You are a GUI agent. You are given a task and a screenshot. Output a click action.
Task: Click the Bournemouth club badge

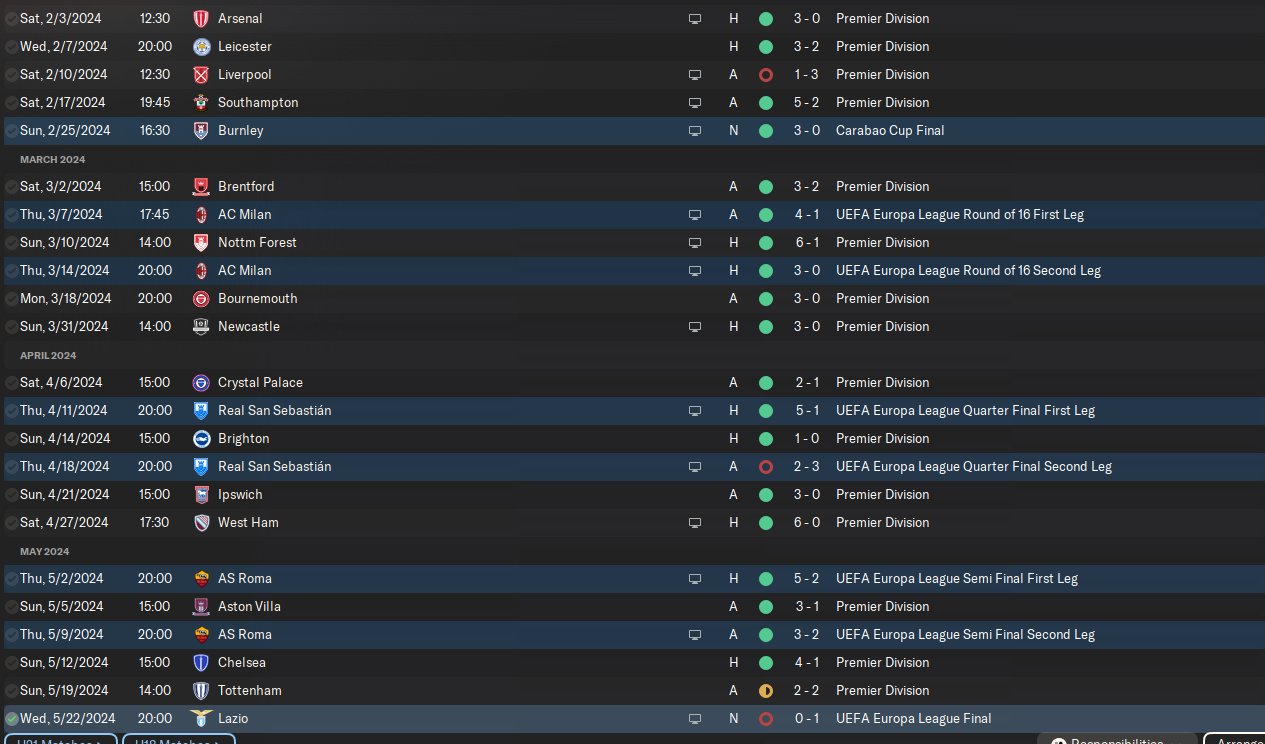pyautogui.click(x=201, y=298)
